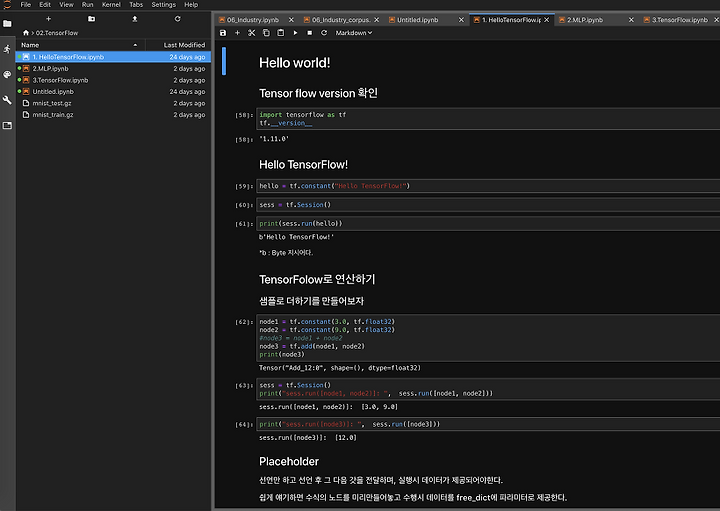Image resolution: width=720 pixels, height=511 pixels.
Task: Select mnist_test.gz file
Action: tap(113, 103)
